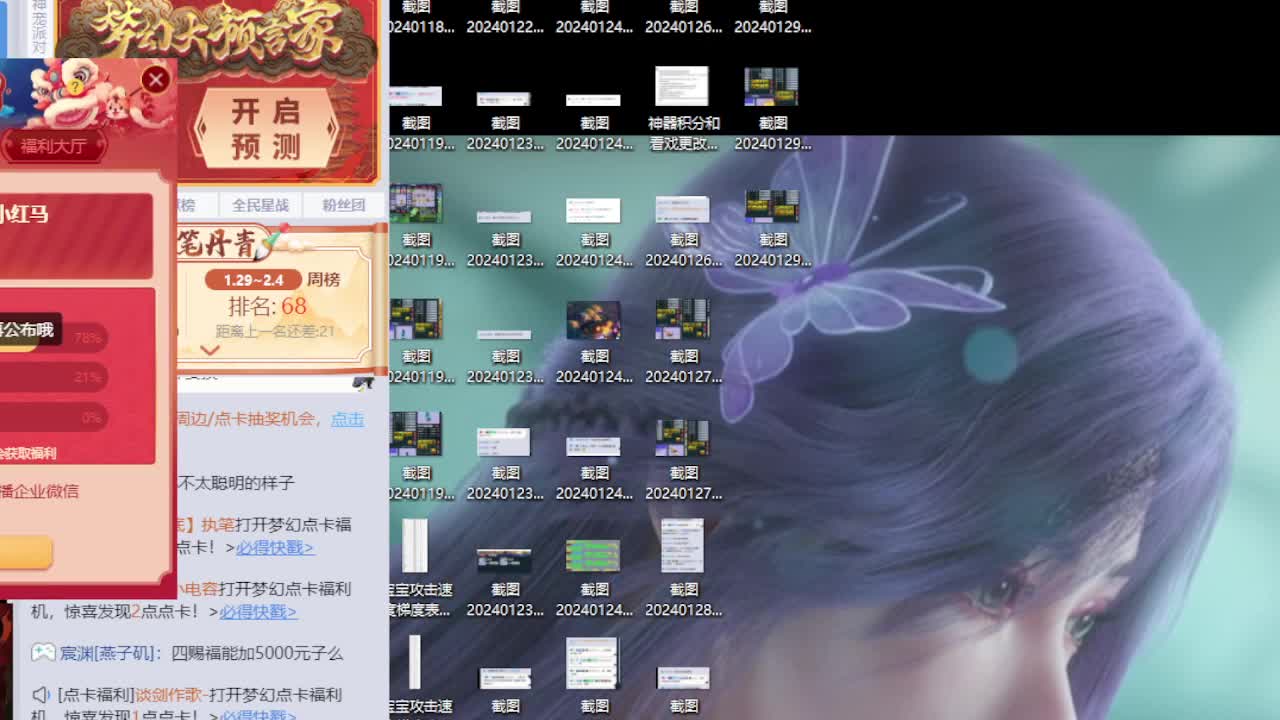This screenshot has width=1280, height=720.
Task: Select the 周榜 weekly ranking label
Action: coord(324,279)
